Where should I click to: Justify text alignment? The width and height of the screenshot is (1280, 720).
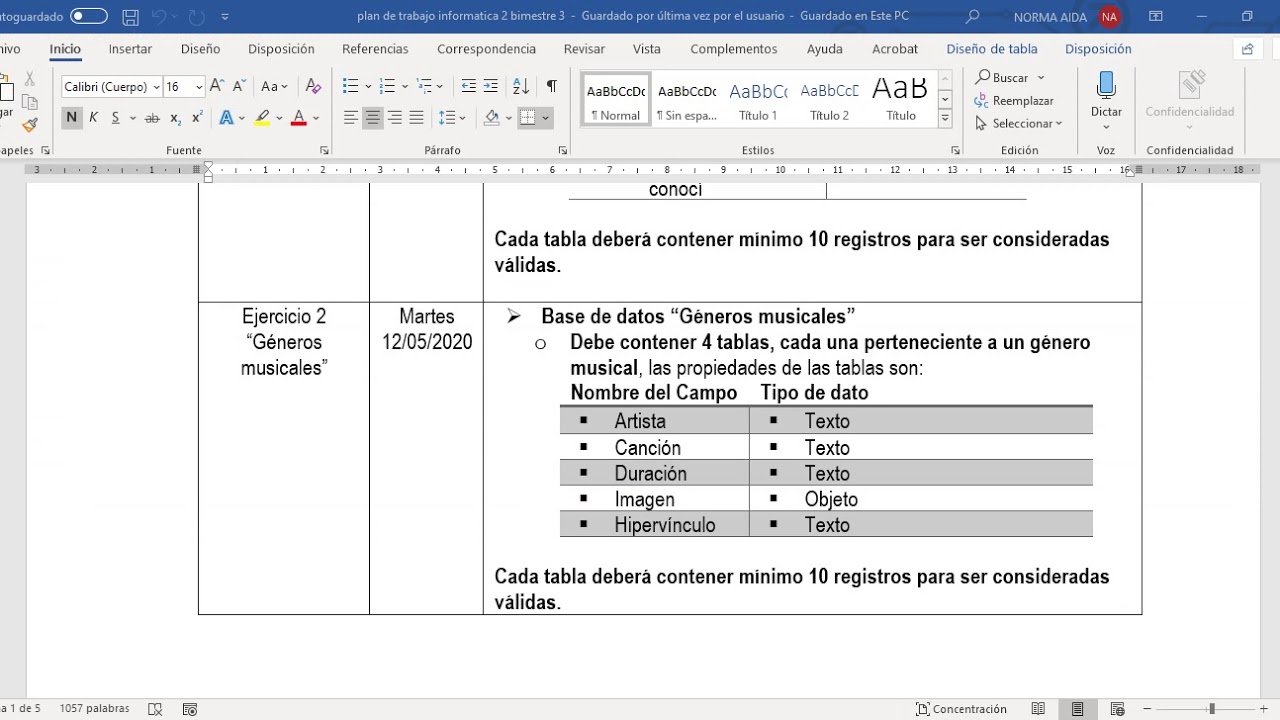point(417,118)
